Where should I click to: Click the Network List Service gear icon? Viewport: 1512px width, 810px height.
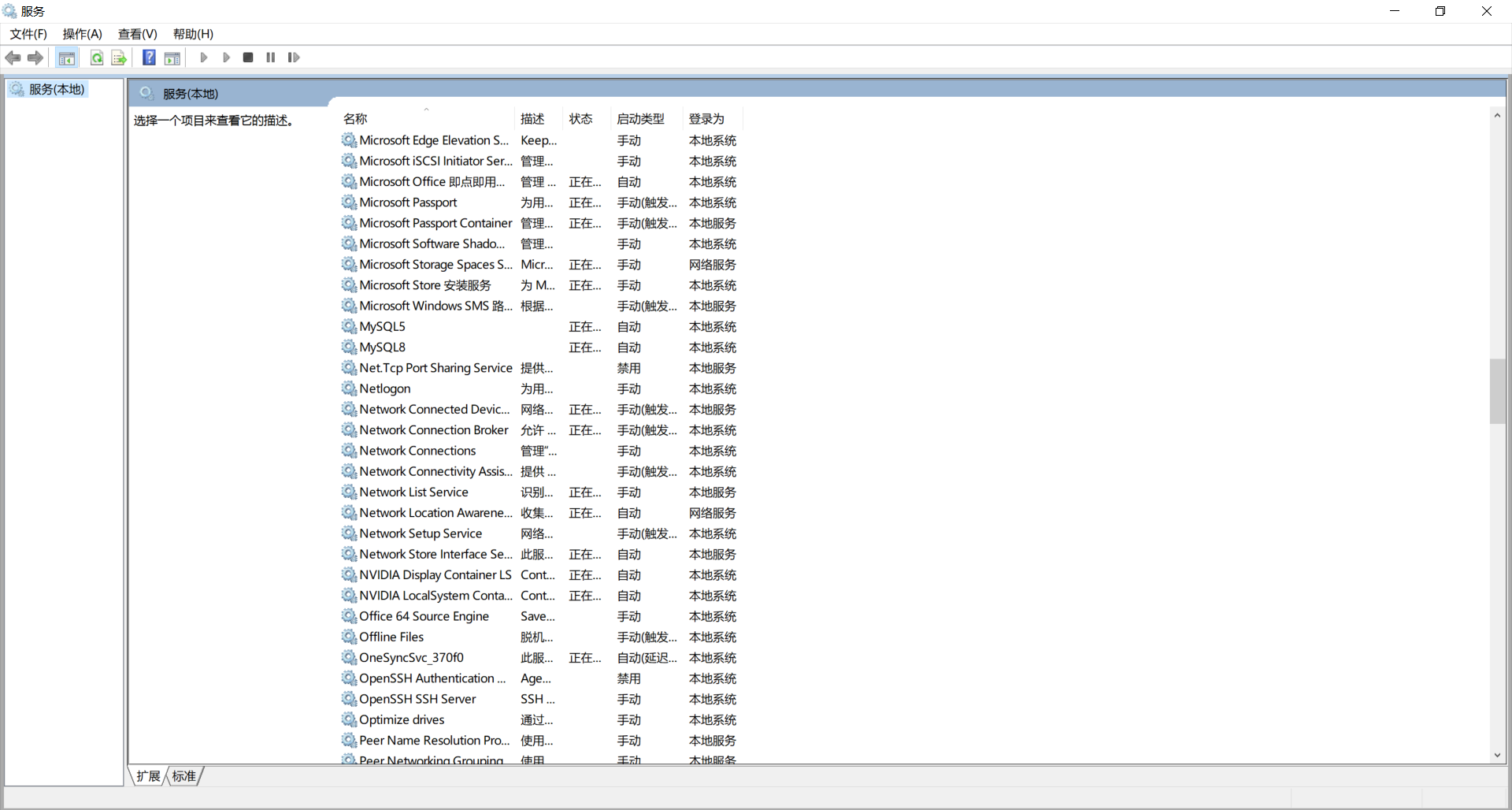(349, 492)
